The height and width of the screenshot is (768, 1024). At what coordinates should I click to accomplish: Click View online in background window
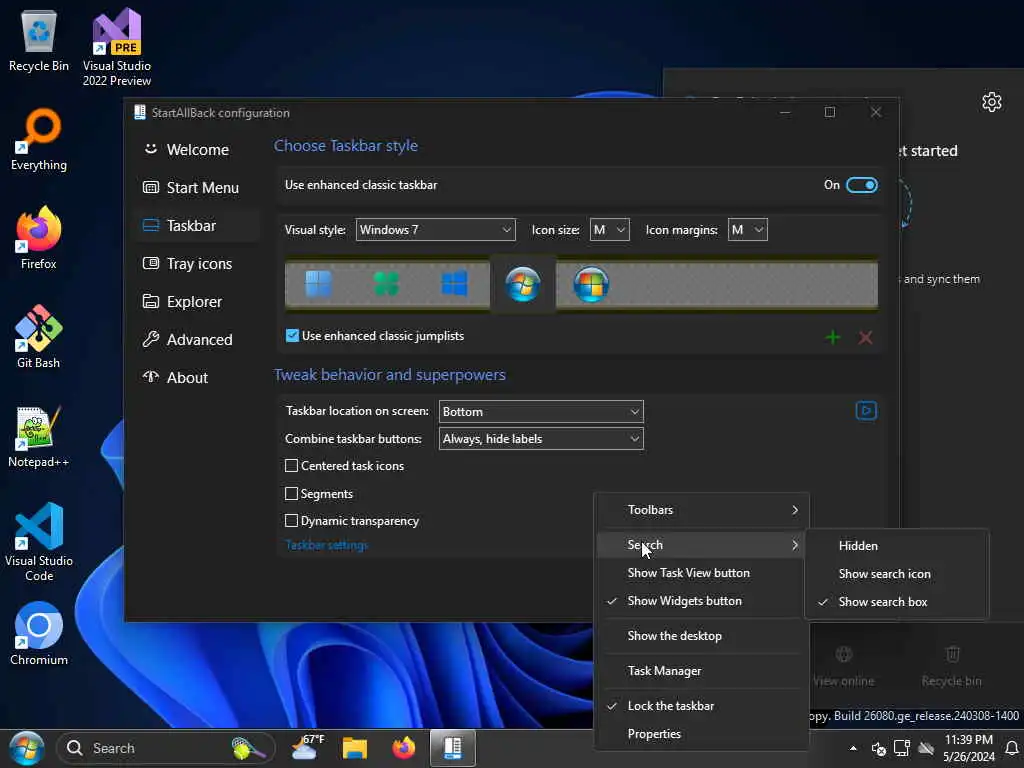pyautogui.click(x=844, y=666)
